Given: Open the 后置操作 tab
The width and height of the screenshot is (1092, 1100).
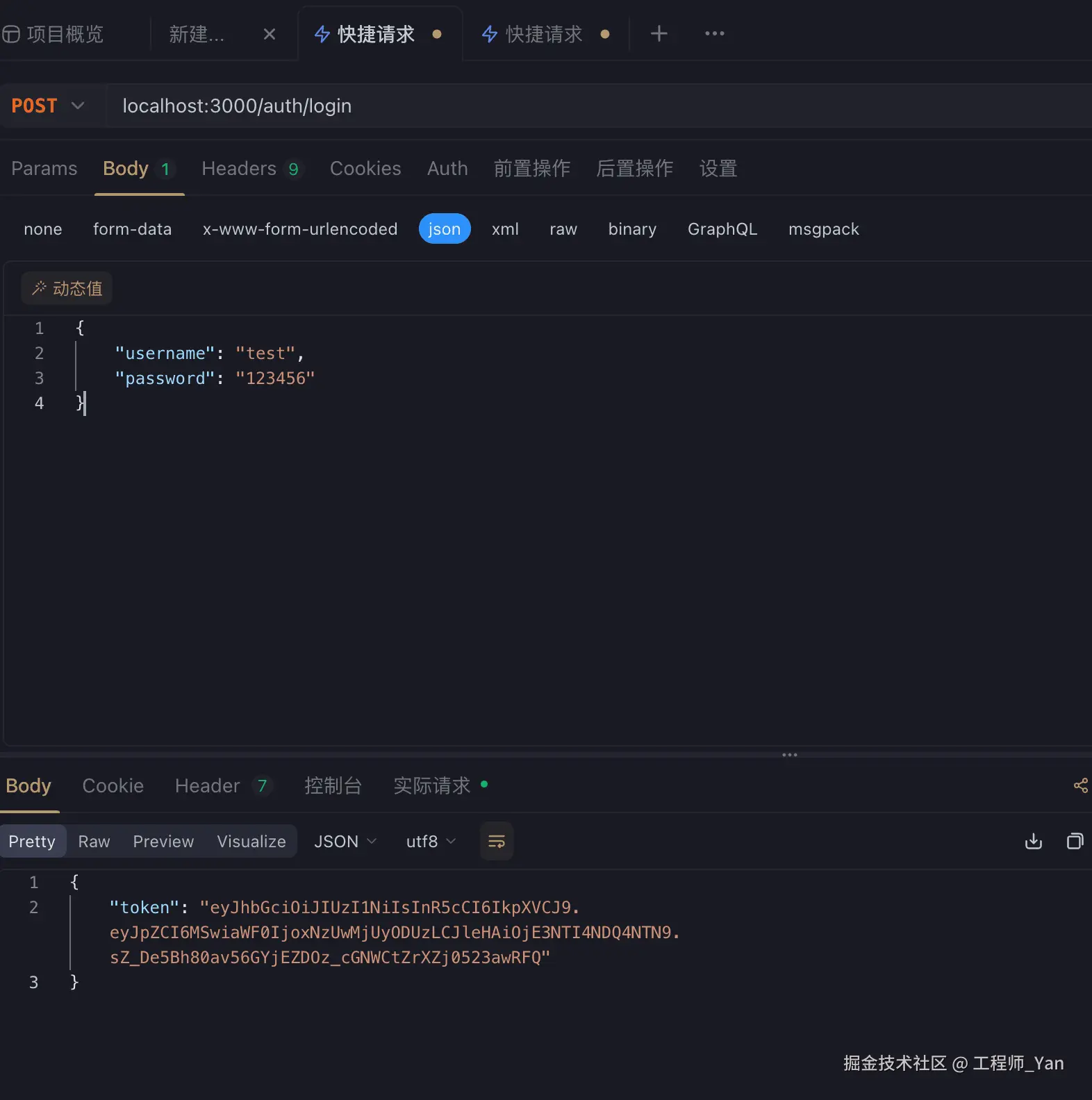Looking at the screenshot, I should (635, 169).
